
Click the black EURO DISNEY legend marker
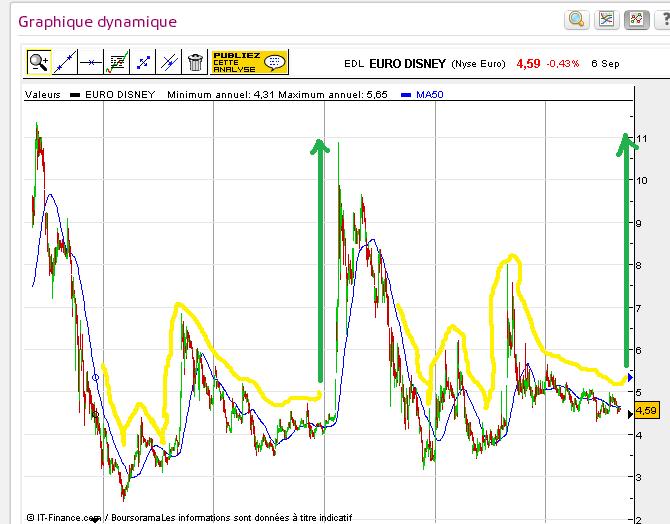coord(75,95)
